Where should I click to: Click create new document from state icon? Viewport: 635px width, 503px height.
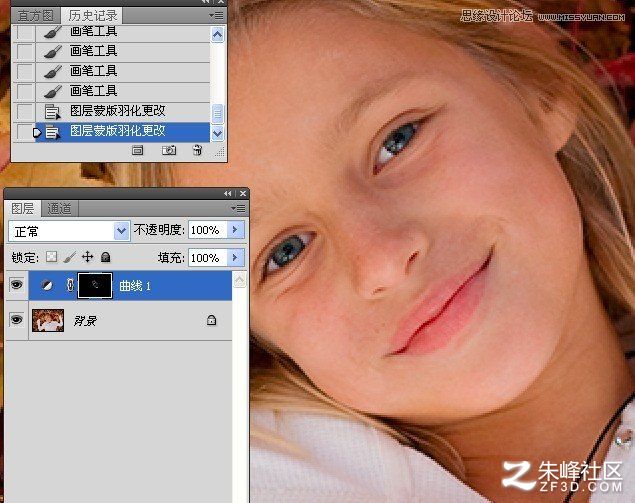coord(138,151)
